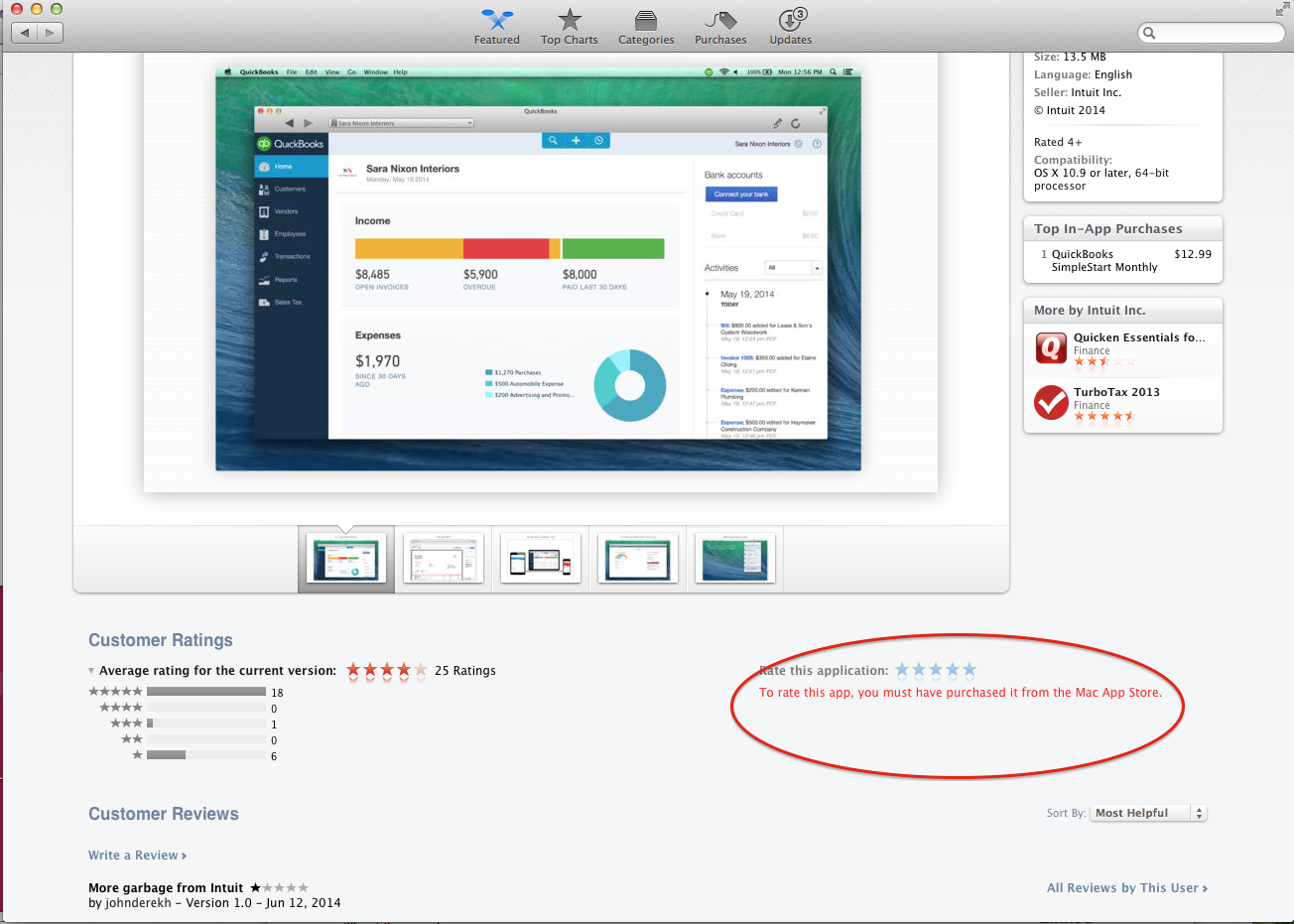Select the first screenshot thumbnail
Image resolution: width=1294 pixels, height=924 pixels.
pyautogui.click(x=346, y=558)
